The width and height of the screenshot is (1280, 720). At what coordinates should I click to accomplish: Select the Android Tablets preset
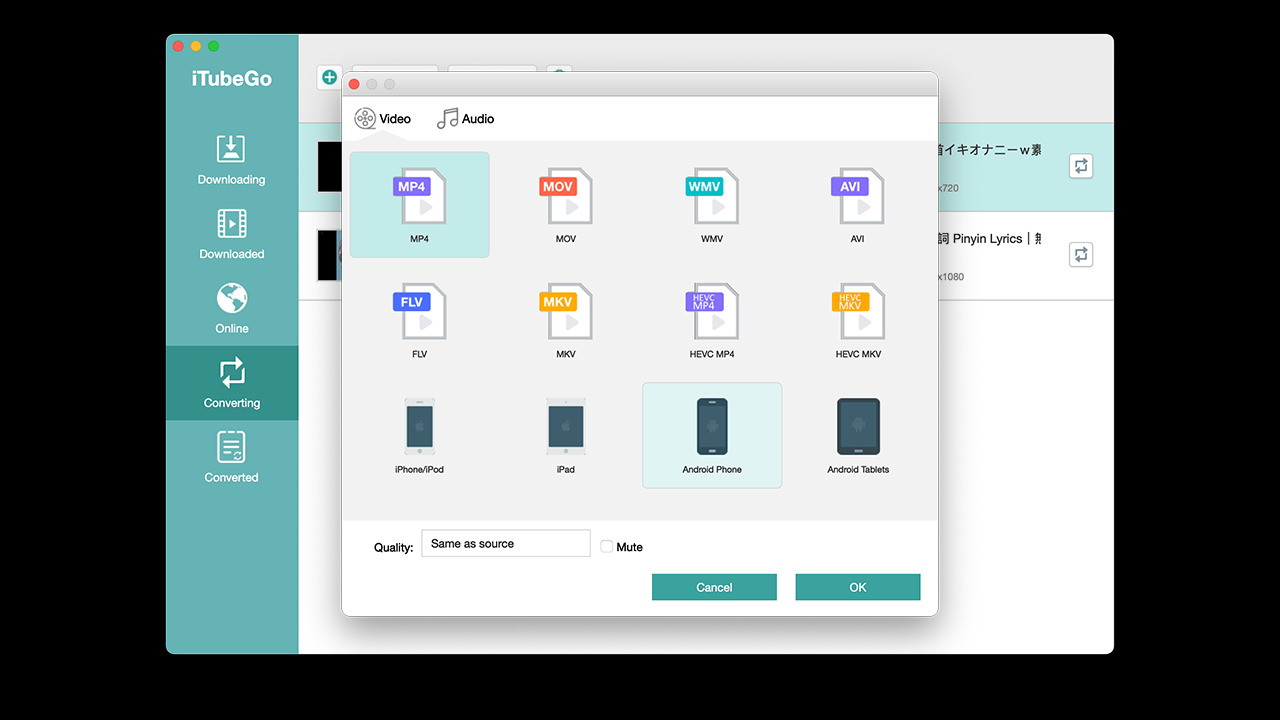point(857,428)
